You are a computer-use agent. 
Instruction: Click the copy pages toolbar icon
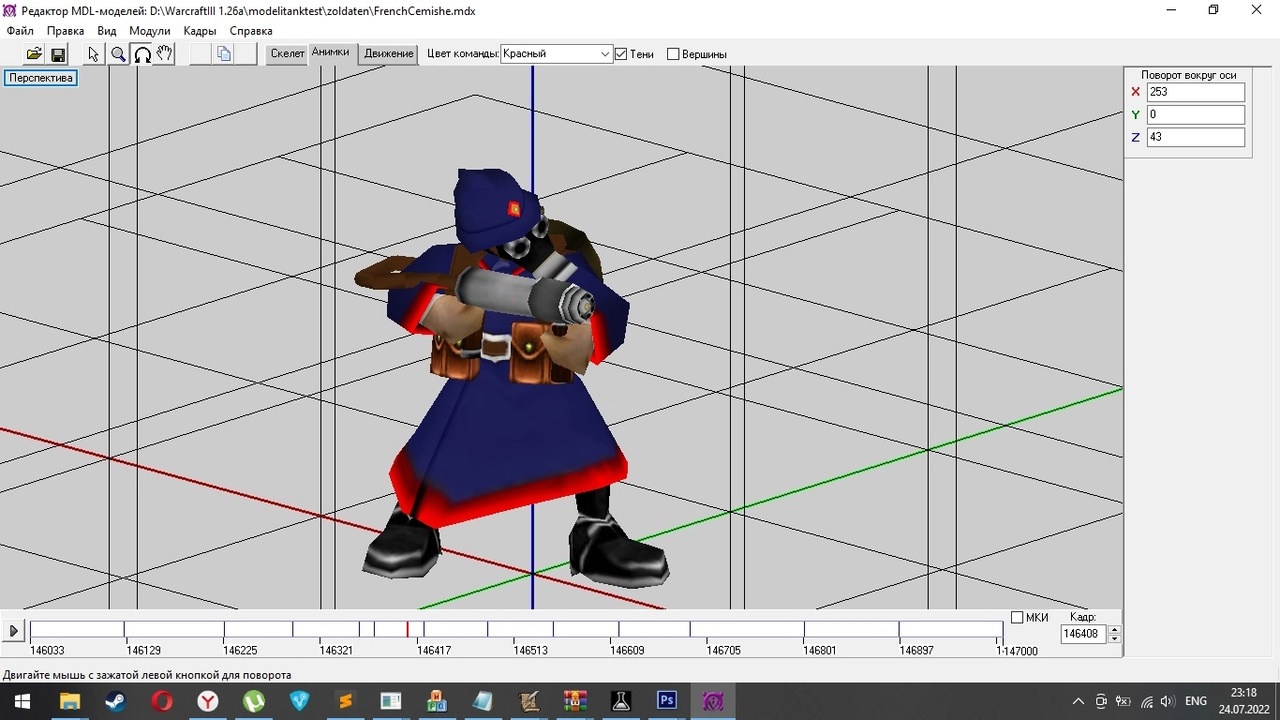pyautogui.click(x=224, y=54)
